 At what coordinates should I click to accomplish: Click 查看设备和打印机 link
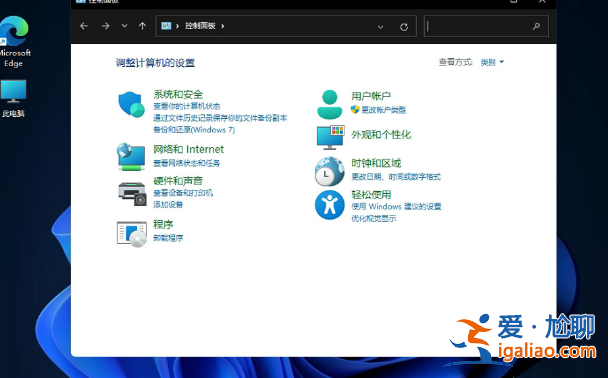tap(183, 193)
